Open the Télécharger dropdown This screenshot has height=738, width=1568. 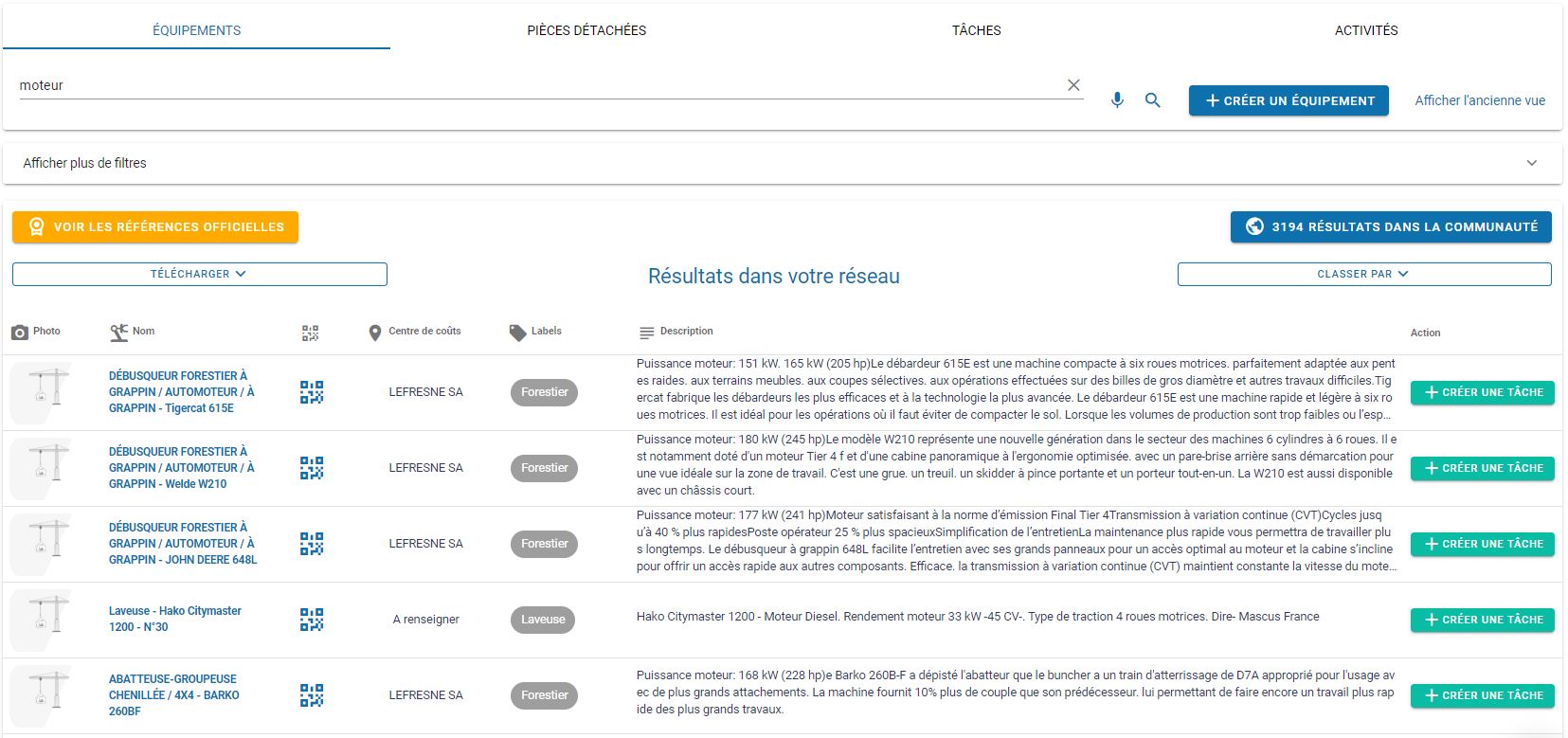tap(200, 274)
